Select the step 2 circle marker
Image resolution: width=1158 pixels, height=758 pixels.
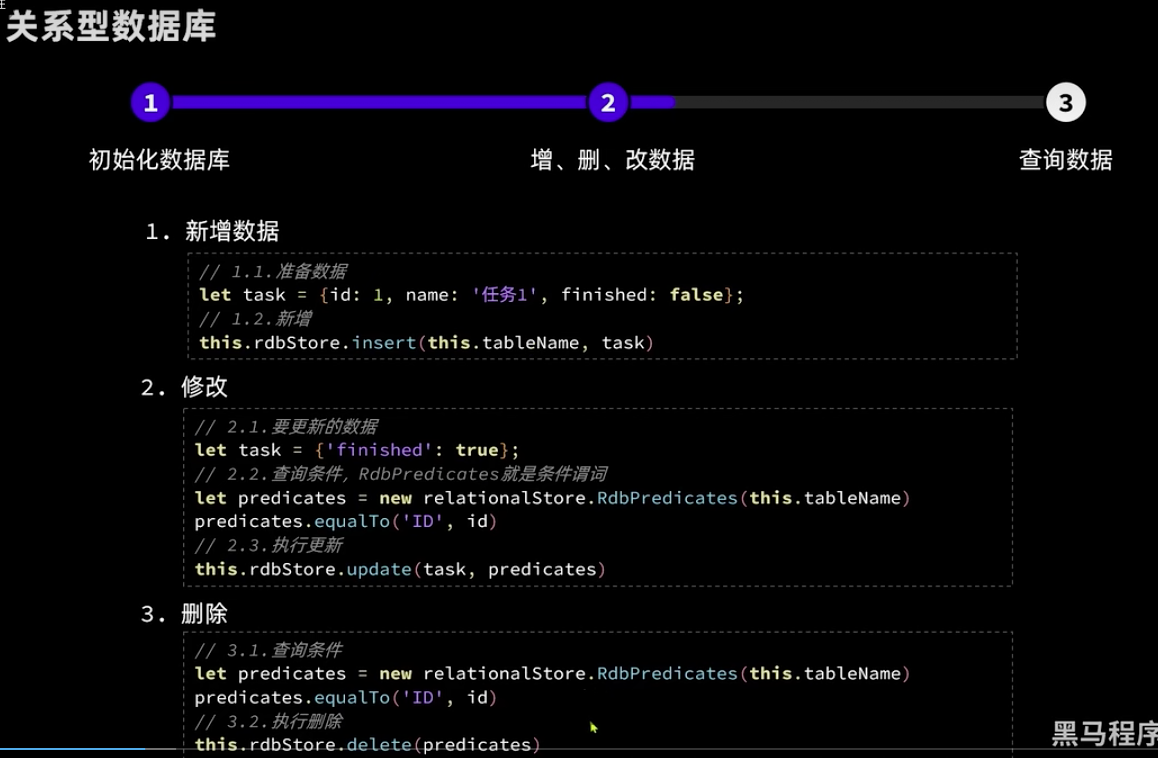click(607, 103)
